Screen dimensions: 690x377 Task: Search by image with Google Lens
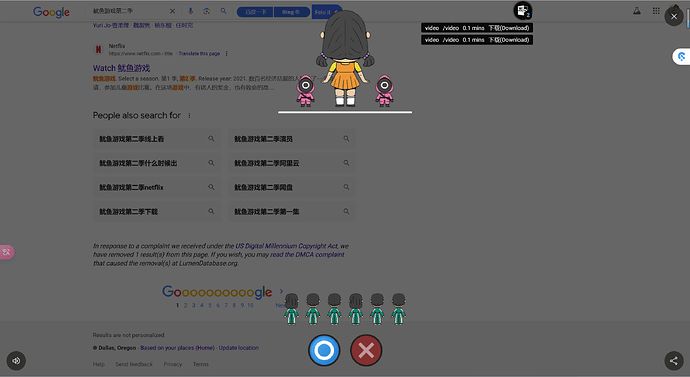[207, 11]
